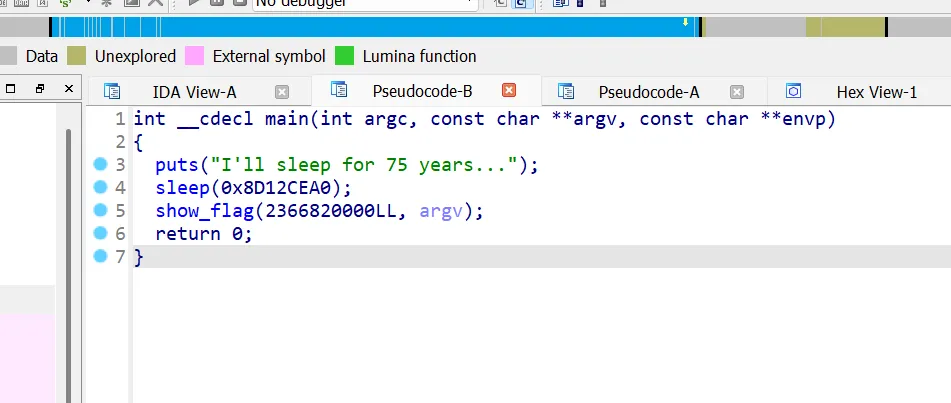Close the left side panel
The image size is (951, 403).
[x=69, y=89]
